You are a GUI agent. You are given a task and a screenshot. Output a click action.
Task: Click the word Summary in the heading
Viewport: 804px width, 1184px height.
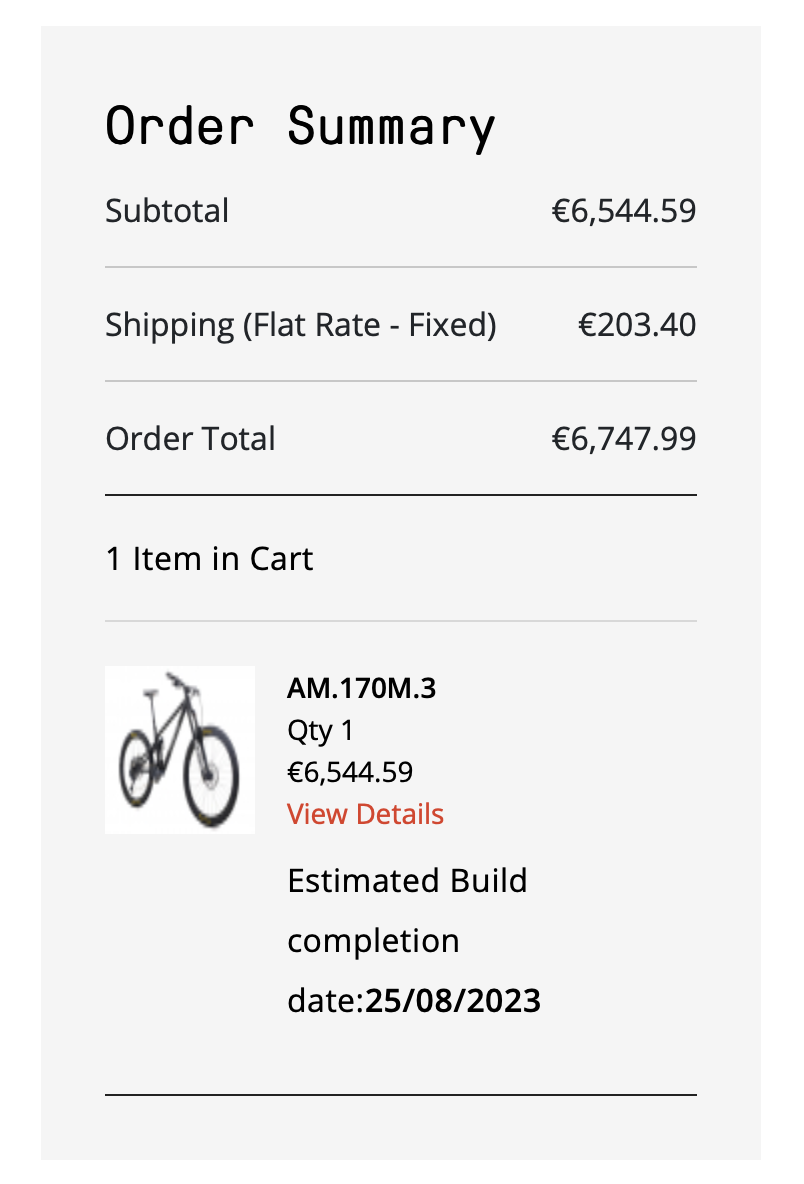(x=391, y=127)
